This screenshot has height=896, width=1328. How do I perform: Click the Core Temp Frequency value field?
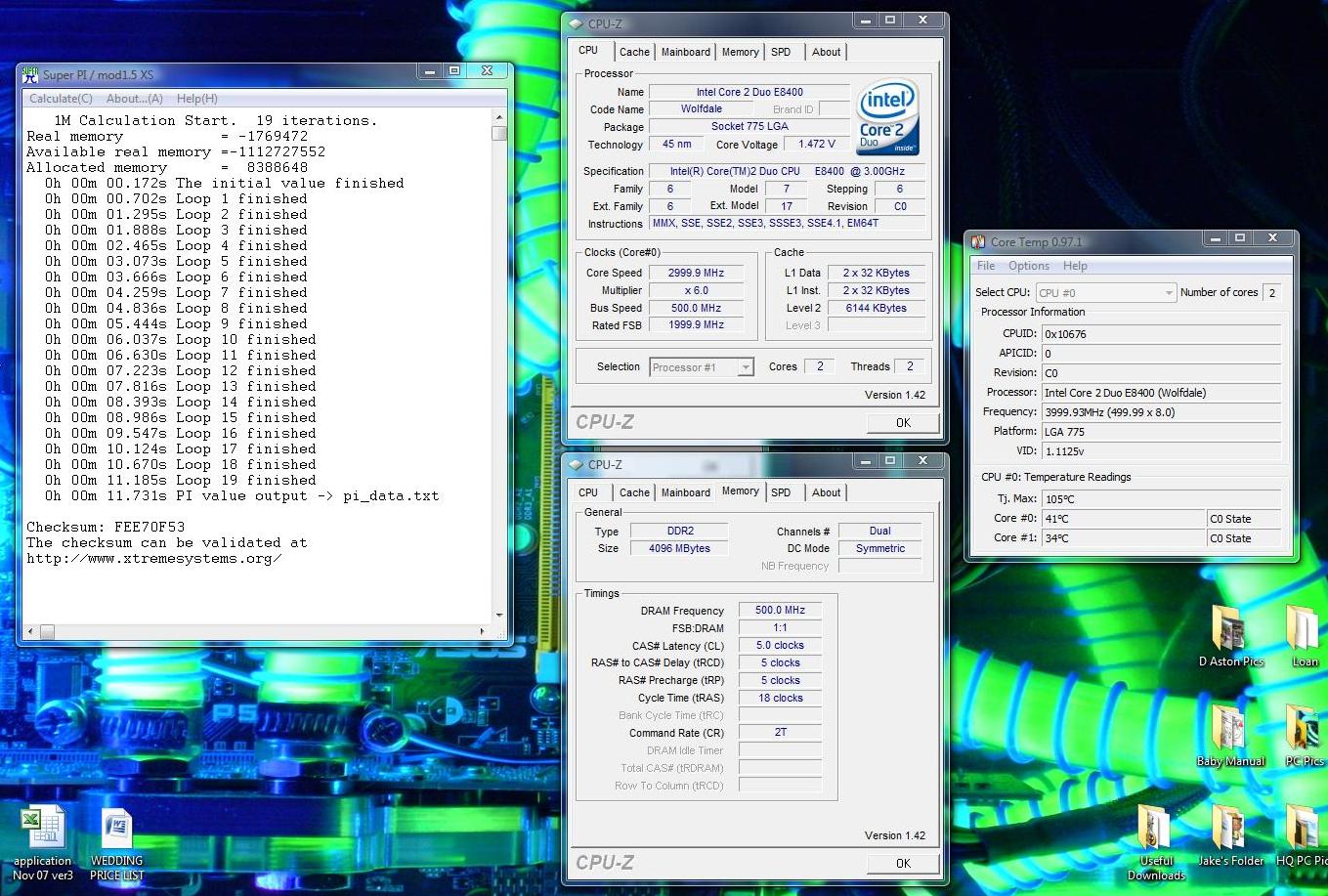tap(1161, 412)
